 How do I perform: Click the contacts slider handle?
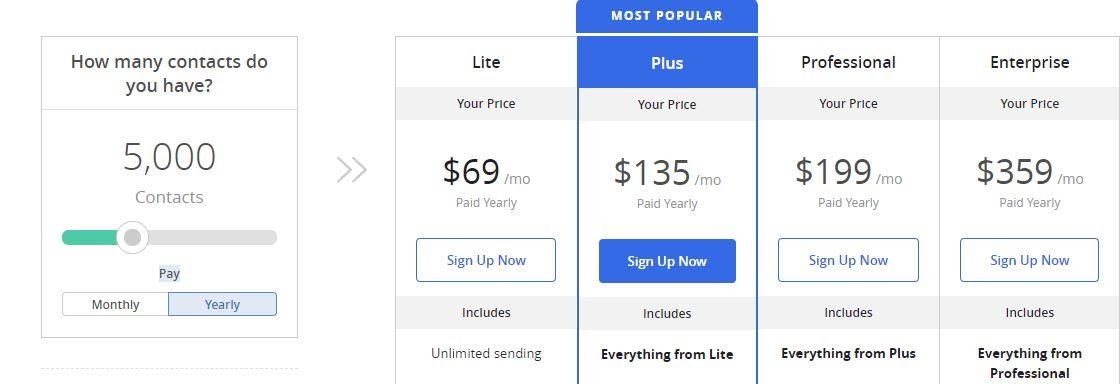tap(132, 238)
